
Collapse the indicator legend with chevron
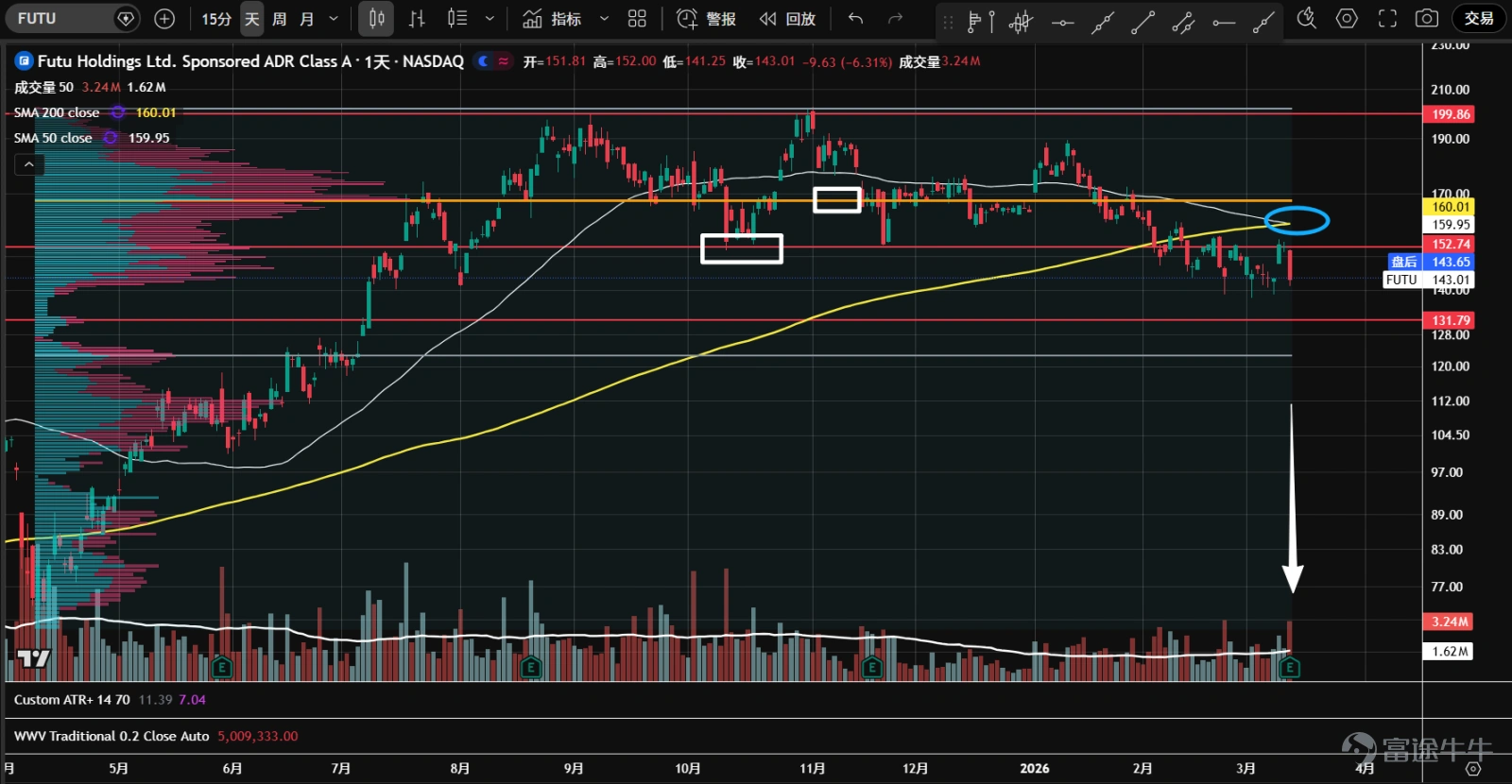(29, 164)
